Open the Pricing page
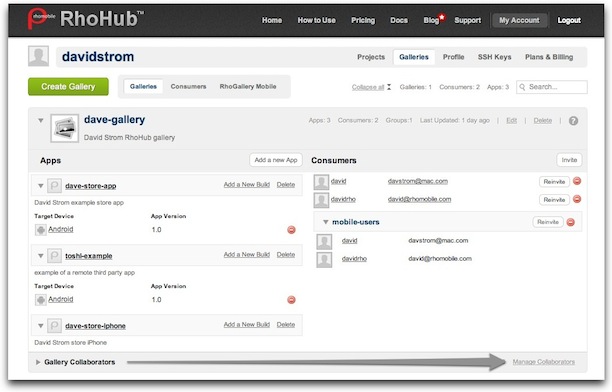 pos(363,20)
